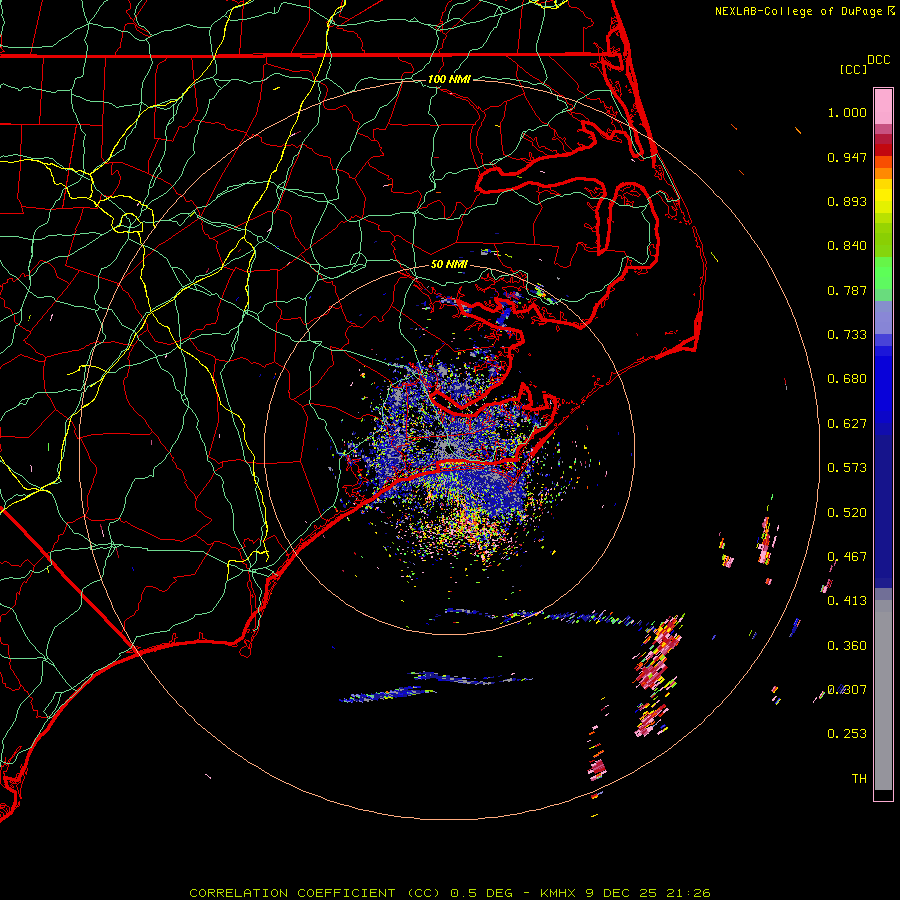900x900 pixels.
Task: Click the 0.787 scale value
Action: pyautogui.click(x=847, y=290)
